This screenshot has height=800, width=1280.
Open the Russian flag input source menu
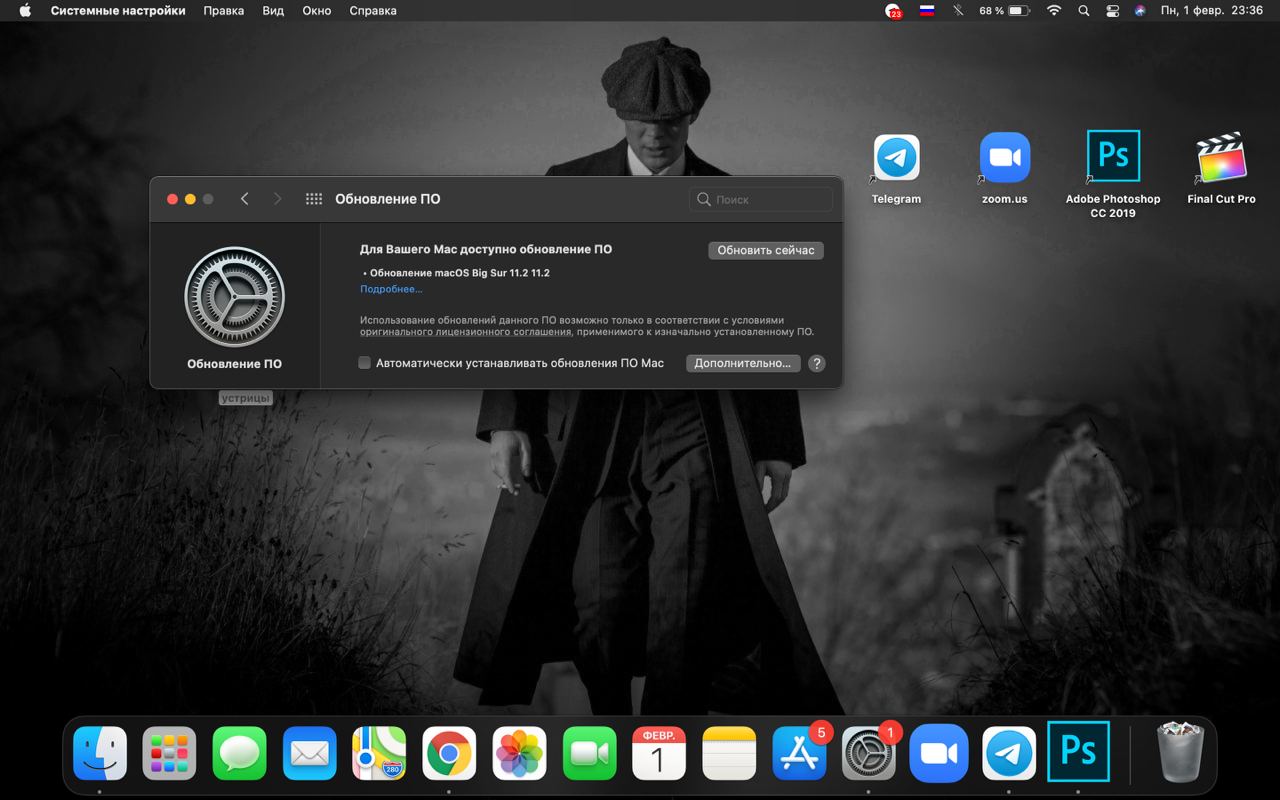[x=926, y=11]
